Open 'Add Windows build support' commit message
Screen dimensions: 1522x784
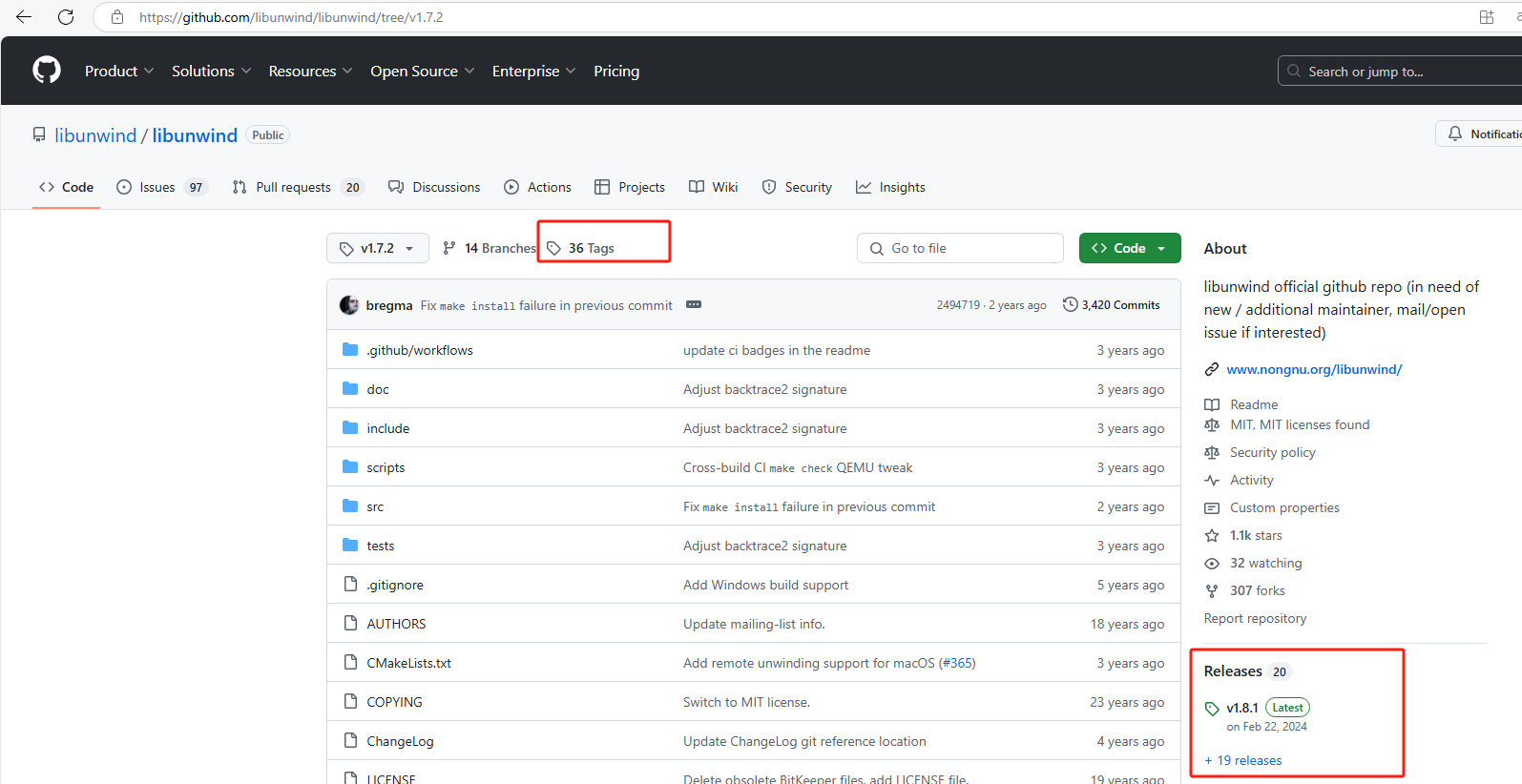pos(765,585)
